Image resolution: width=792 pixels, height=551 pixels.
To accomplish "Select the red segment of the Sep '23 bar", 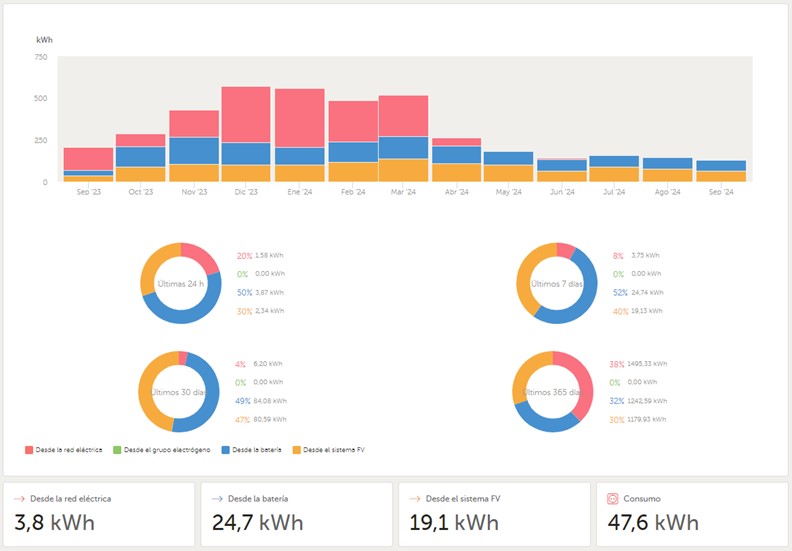I will (x=88, y=159).
